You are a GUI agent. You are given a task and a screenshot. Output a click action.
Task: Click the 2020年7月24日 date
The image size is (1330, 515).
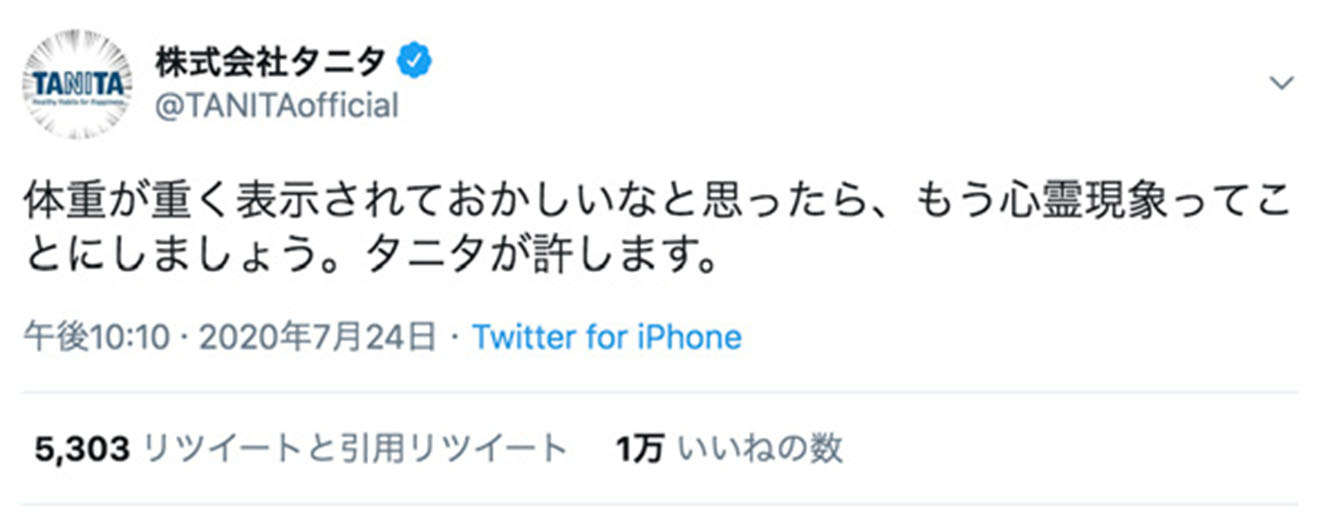316,338
